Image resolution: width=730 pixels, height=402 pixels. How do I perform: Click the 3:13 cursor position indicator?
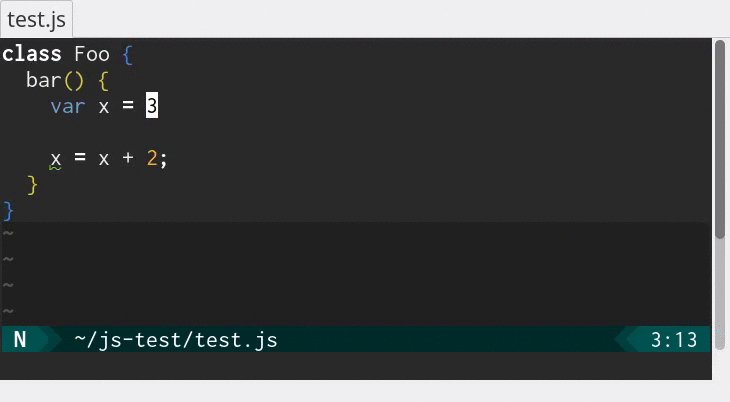click(673, 340)
